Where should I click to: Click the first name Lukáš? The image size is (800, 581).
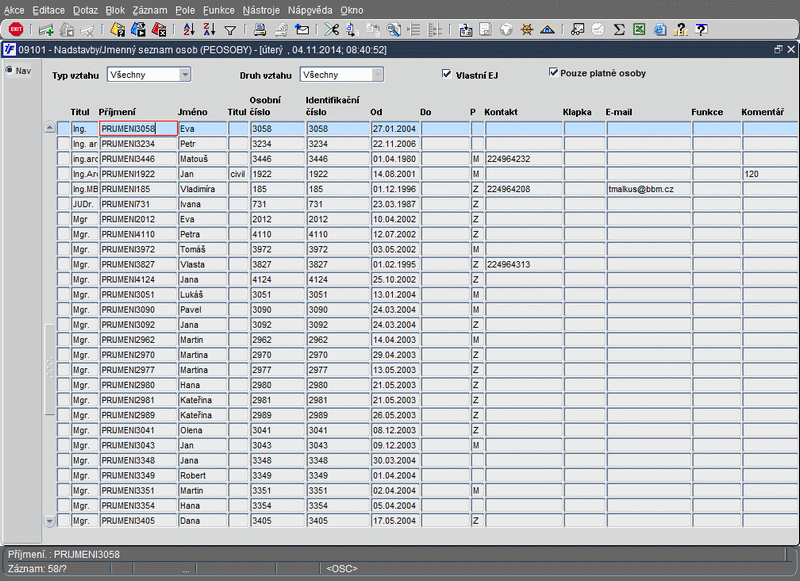pyautogui.click(x=203, y=294)
